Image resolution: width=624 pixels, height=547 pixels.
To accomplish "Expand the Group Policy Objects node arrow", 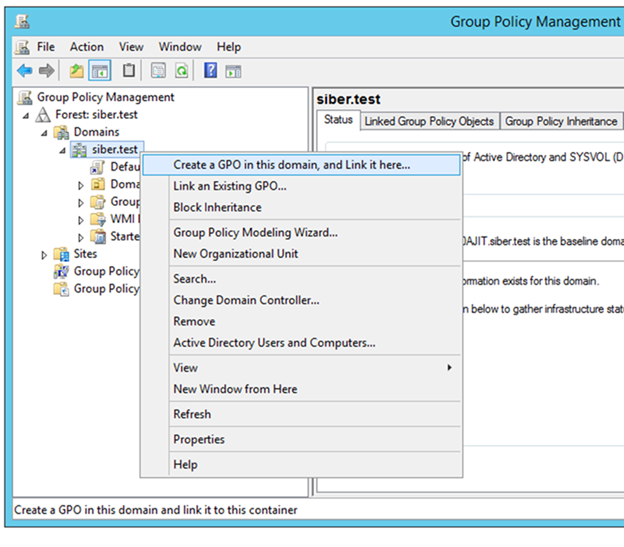I will pos(81,203).
